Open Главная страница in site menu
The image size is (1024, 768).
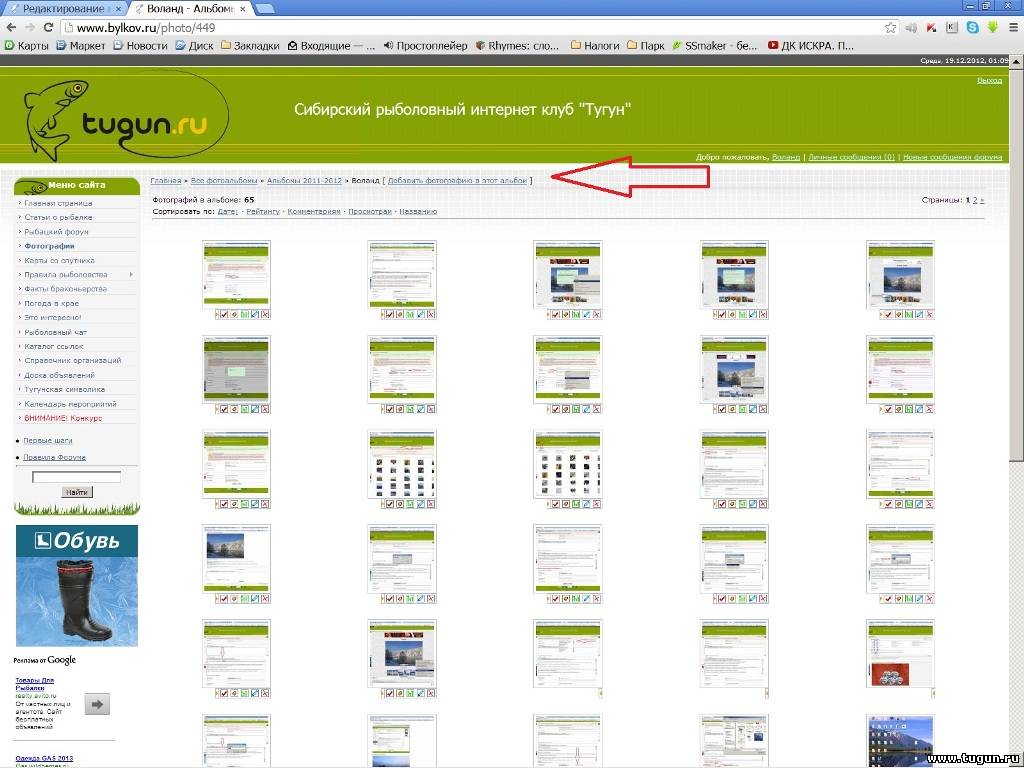click(58, 203)
